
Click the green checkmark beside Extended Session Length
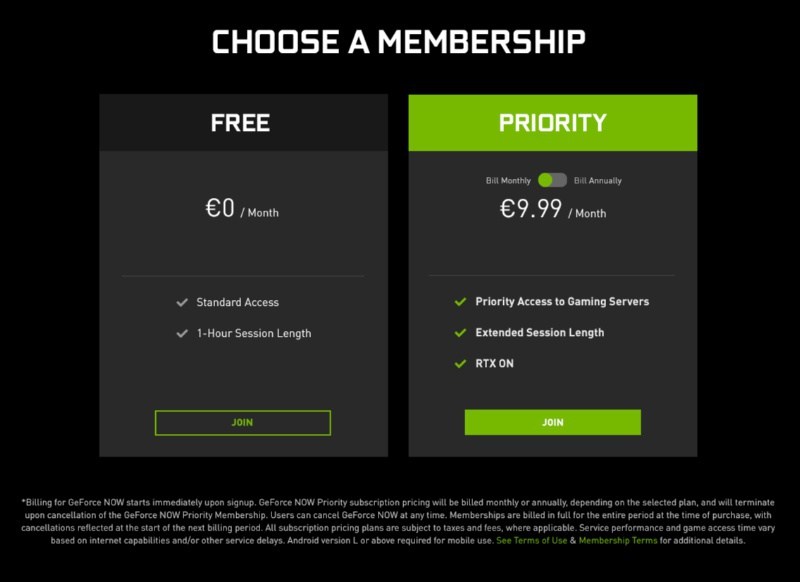point(460,332)
